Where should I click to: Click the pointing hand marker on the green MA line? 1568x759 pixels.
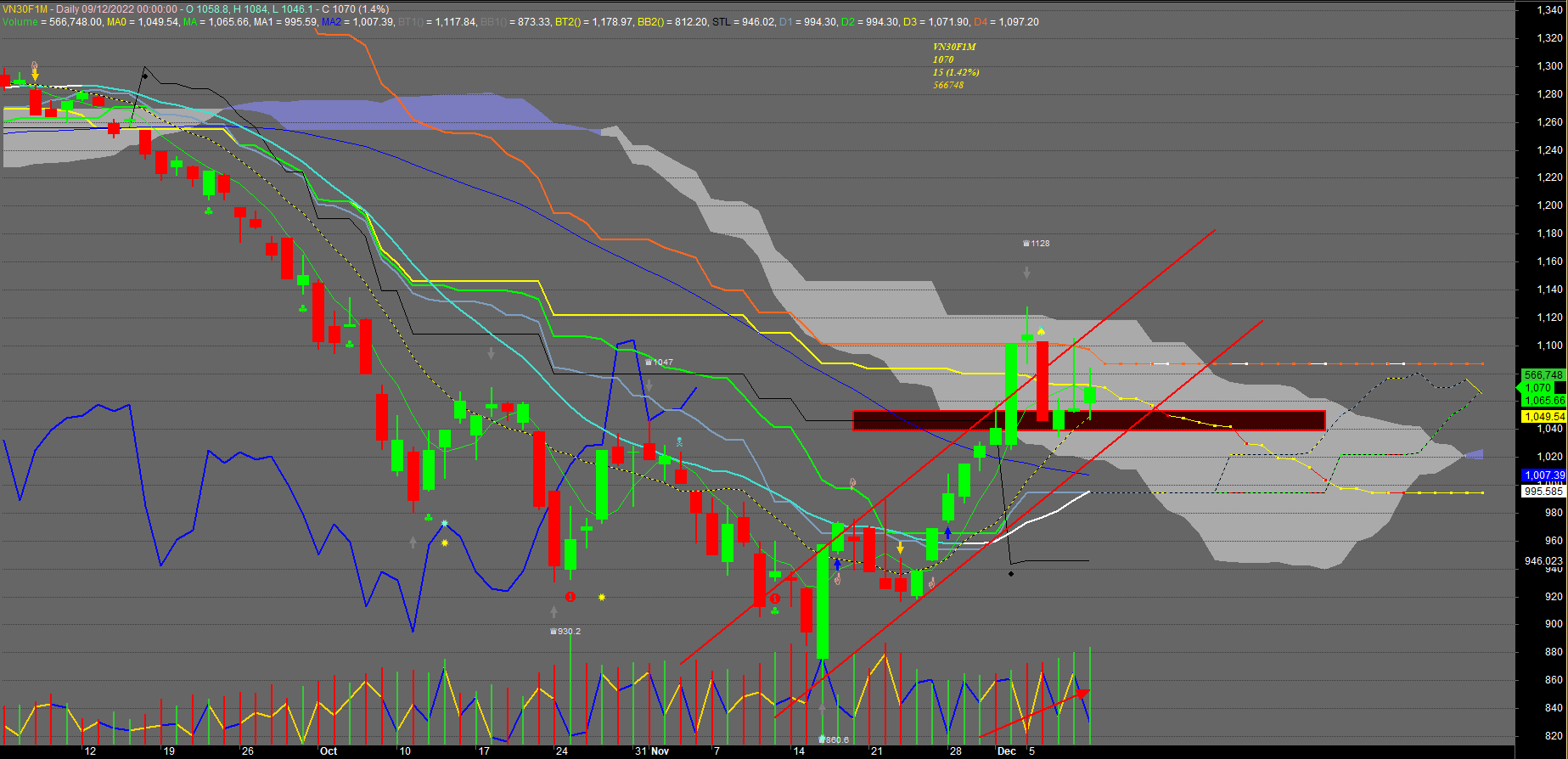[852, 483]
